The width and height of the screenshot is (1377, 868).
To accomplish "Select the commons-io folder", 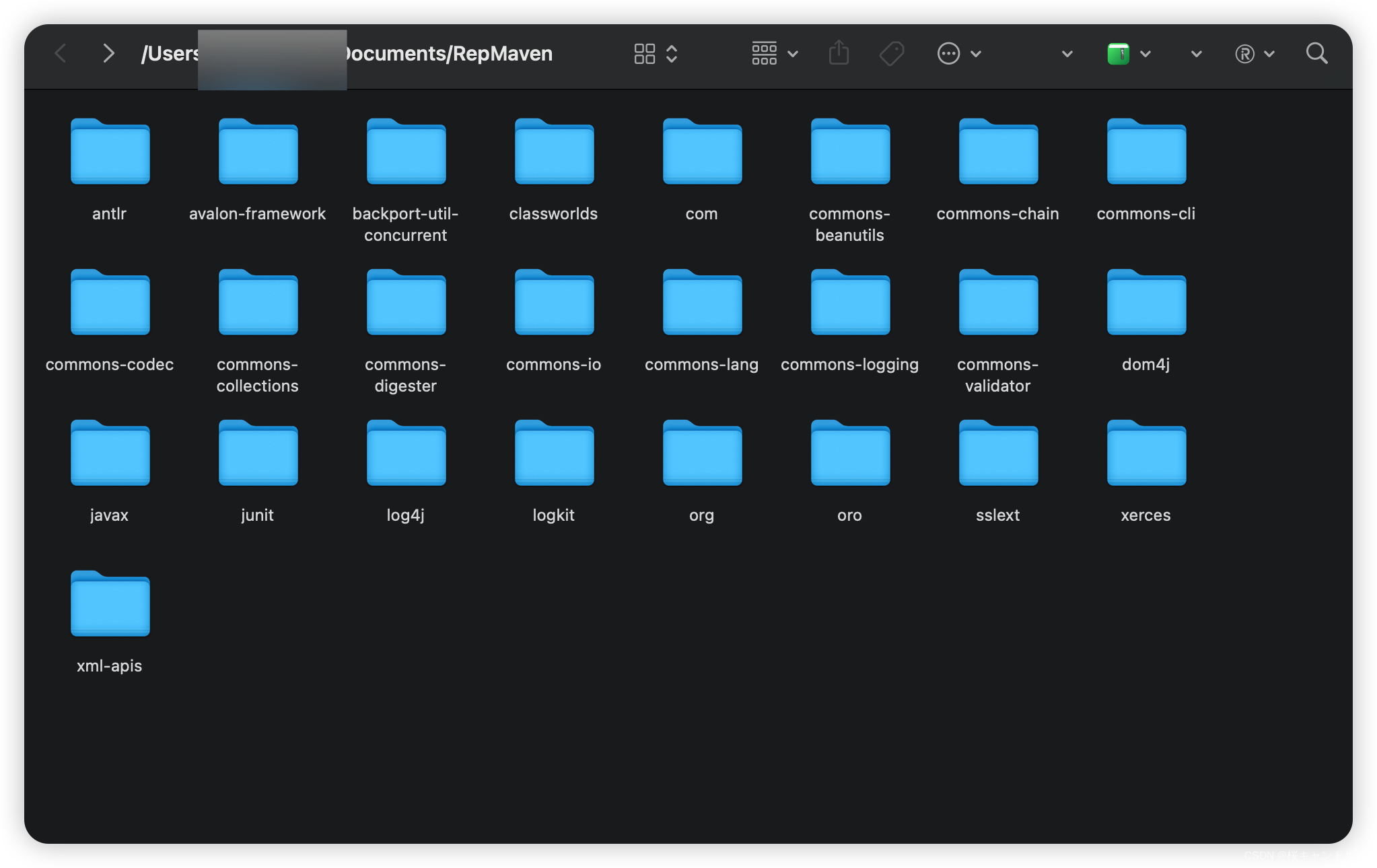I will [x=555, y=301].
